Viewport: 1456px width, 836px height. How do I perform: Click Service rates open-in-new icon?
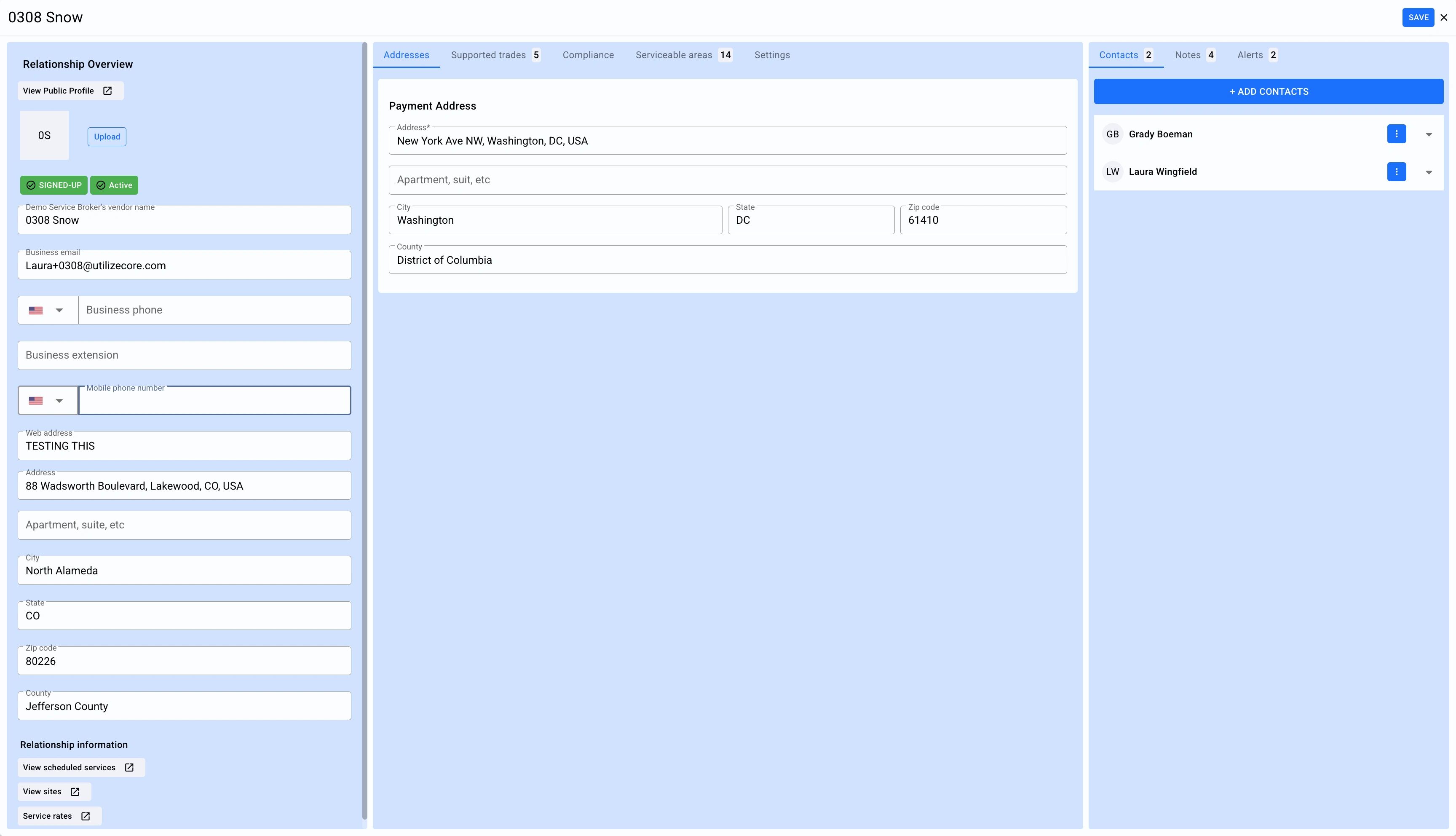(86, 816)
